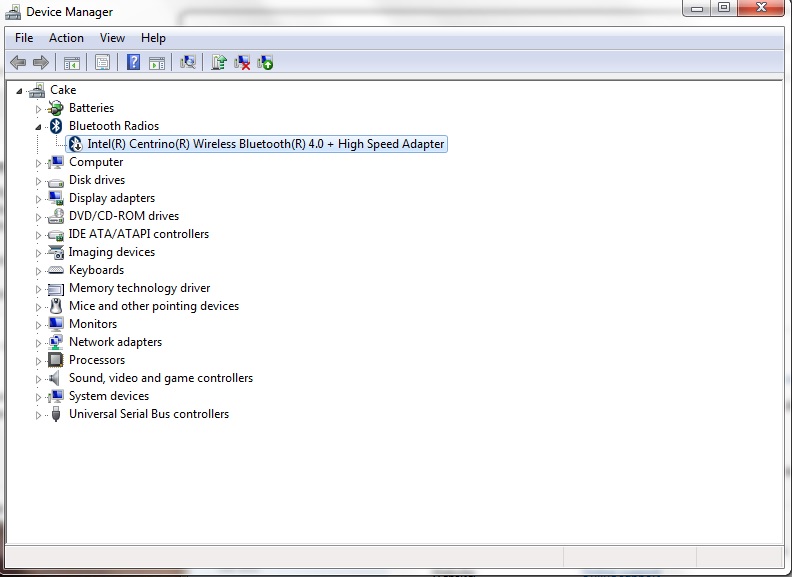
Task: Open the Help menu
Action: tap(153, 38)
